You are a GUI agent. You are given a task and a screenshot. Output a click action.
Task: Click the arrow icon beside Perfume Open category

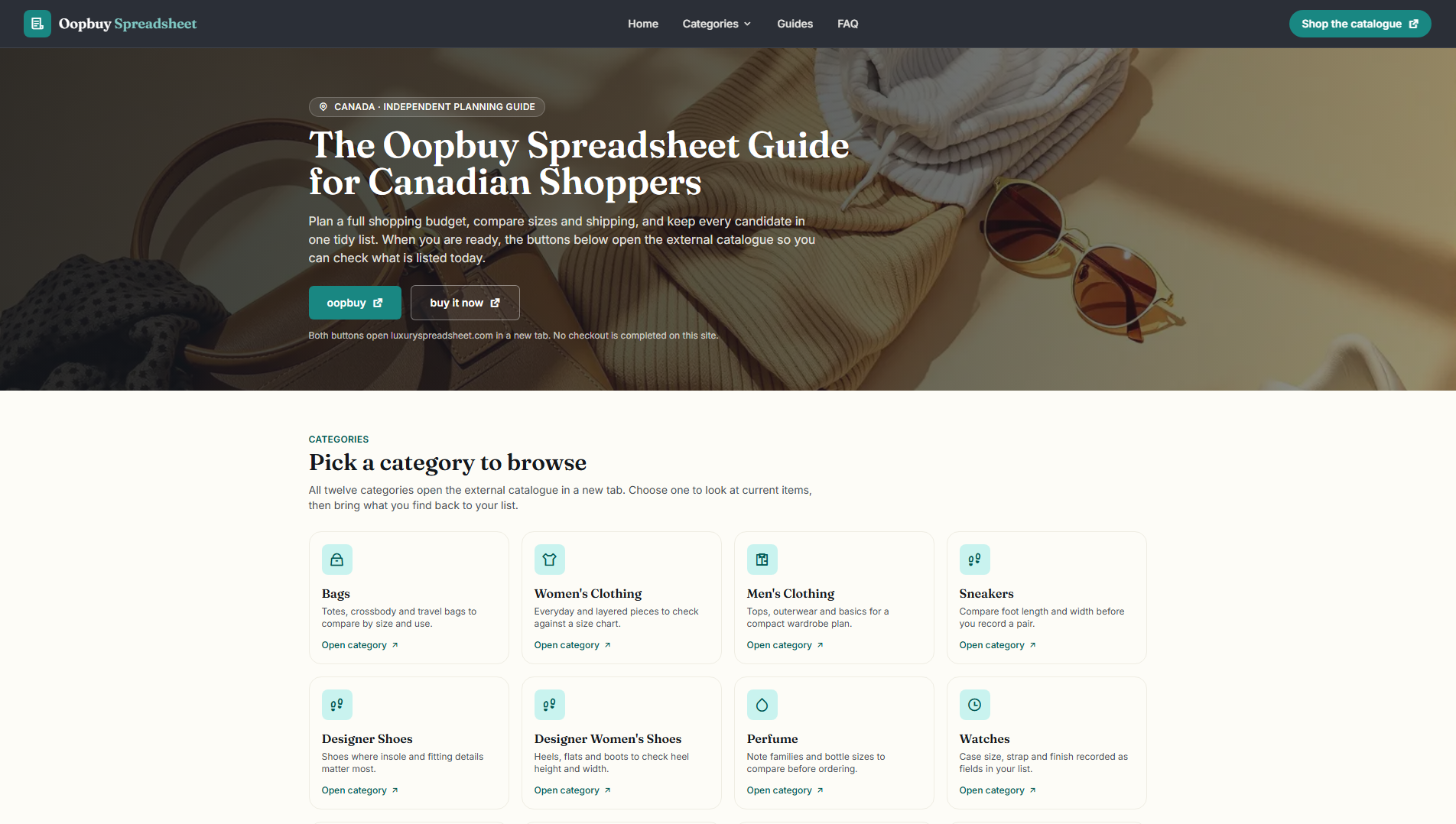click(x=821, y=790)
